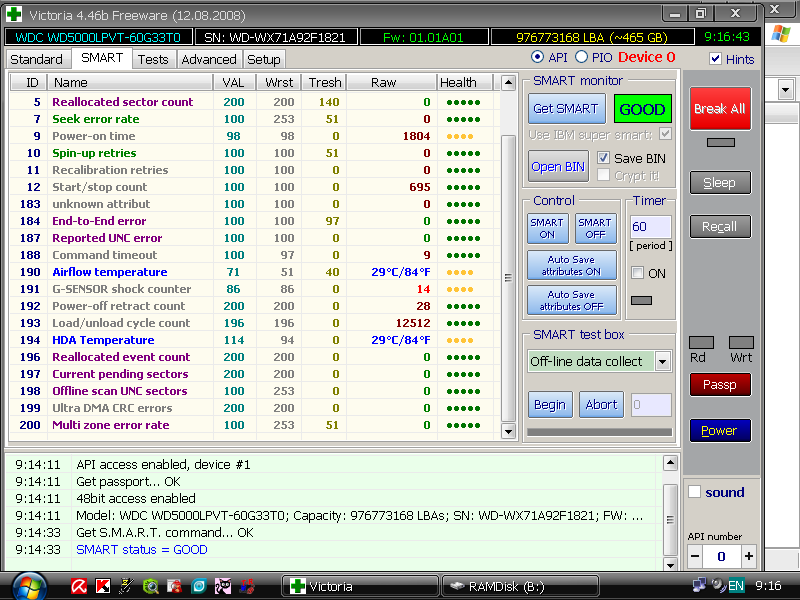Image resolution: width=800 pixels, height=600 pixels.
Task: Open the Tests tab
Action: pos(153,59)
